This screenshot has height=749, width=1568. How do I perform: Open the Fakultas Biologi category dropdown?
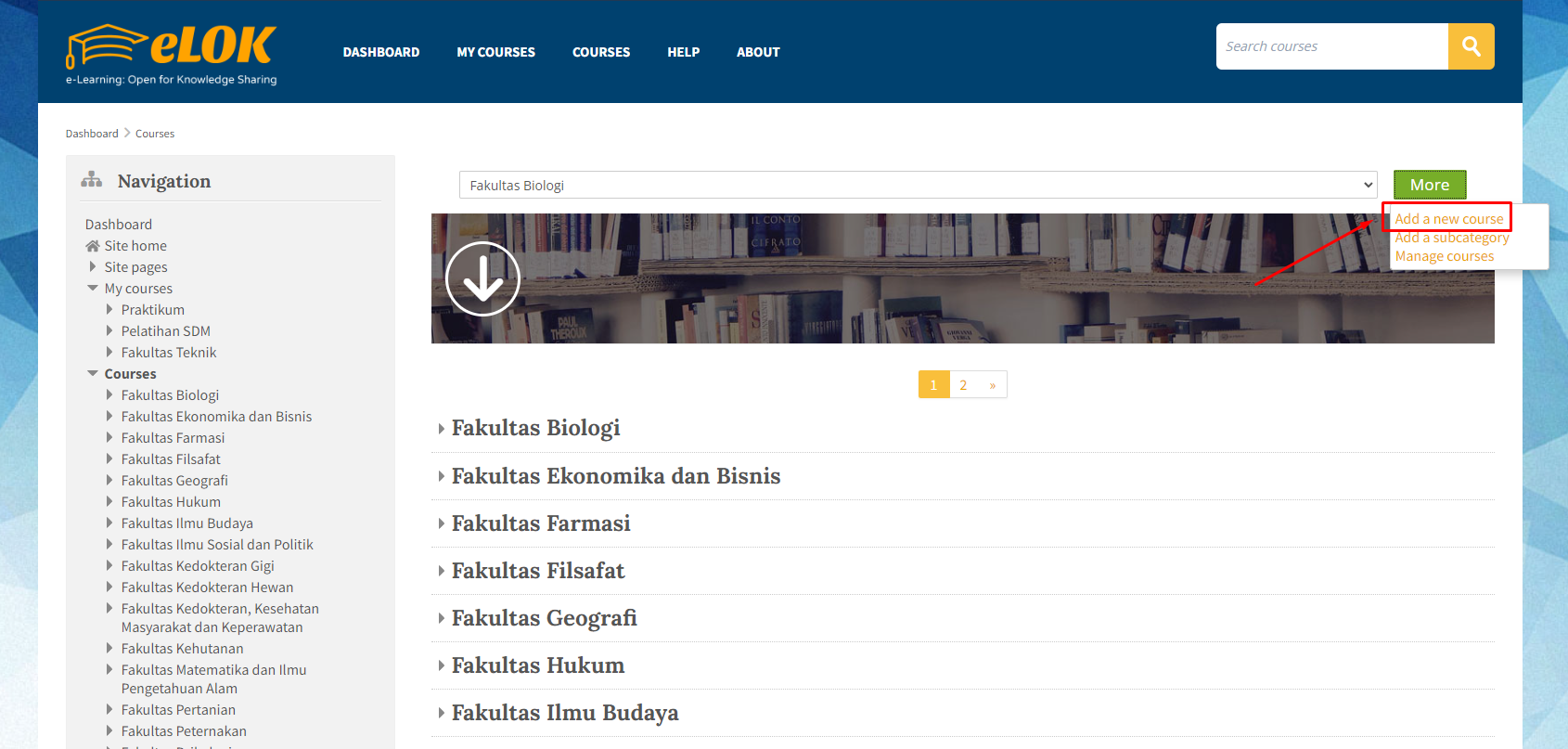[918, 185]
